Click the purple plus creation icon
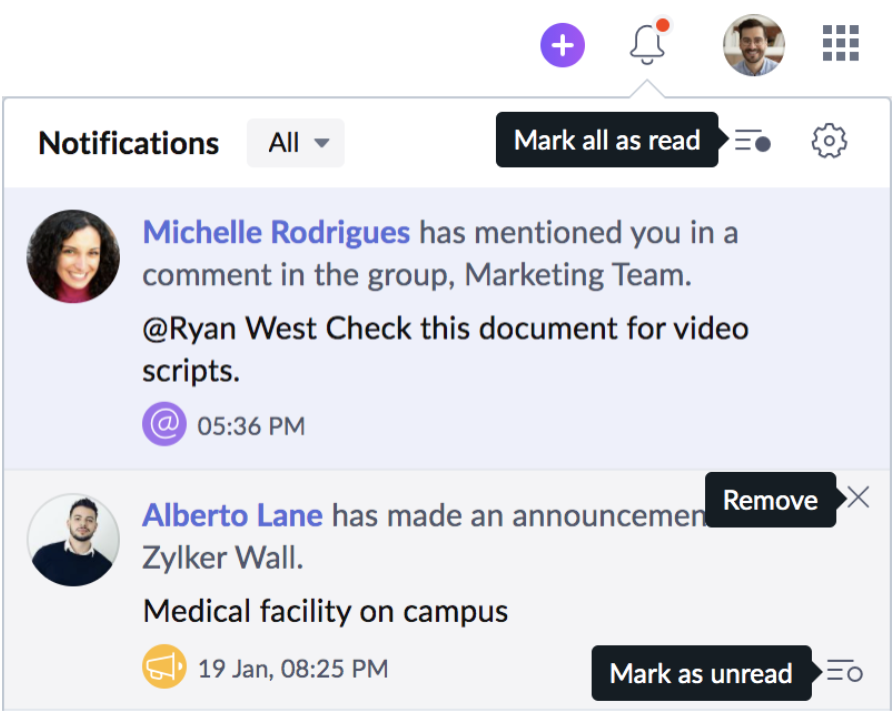896x712 pixels. pos(562,44)
